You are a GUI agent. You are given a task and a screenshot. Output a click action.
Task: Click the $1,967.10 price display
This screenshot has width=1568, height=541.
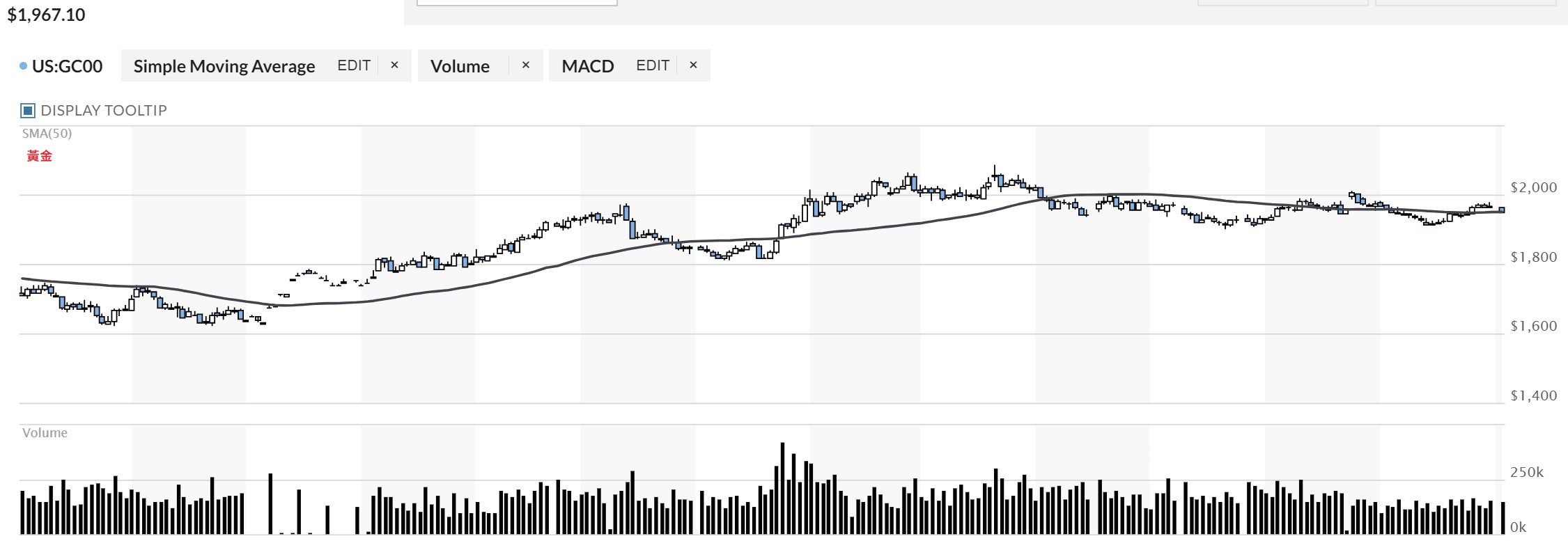46,15
